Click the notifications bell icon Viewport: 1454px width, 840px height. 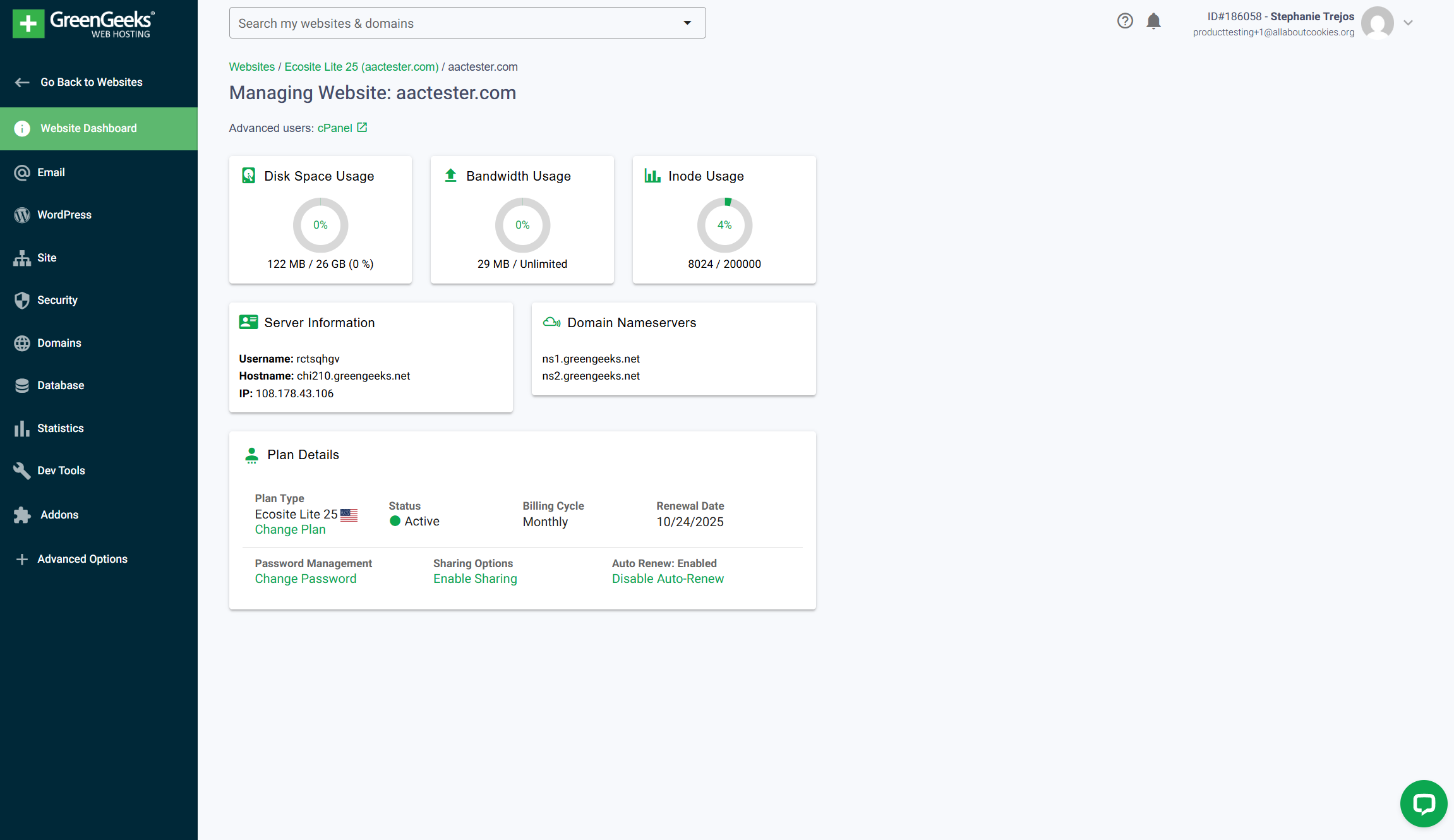tap(1153, 21)
